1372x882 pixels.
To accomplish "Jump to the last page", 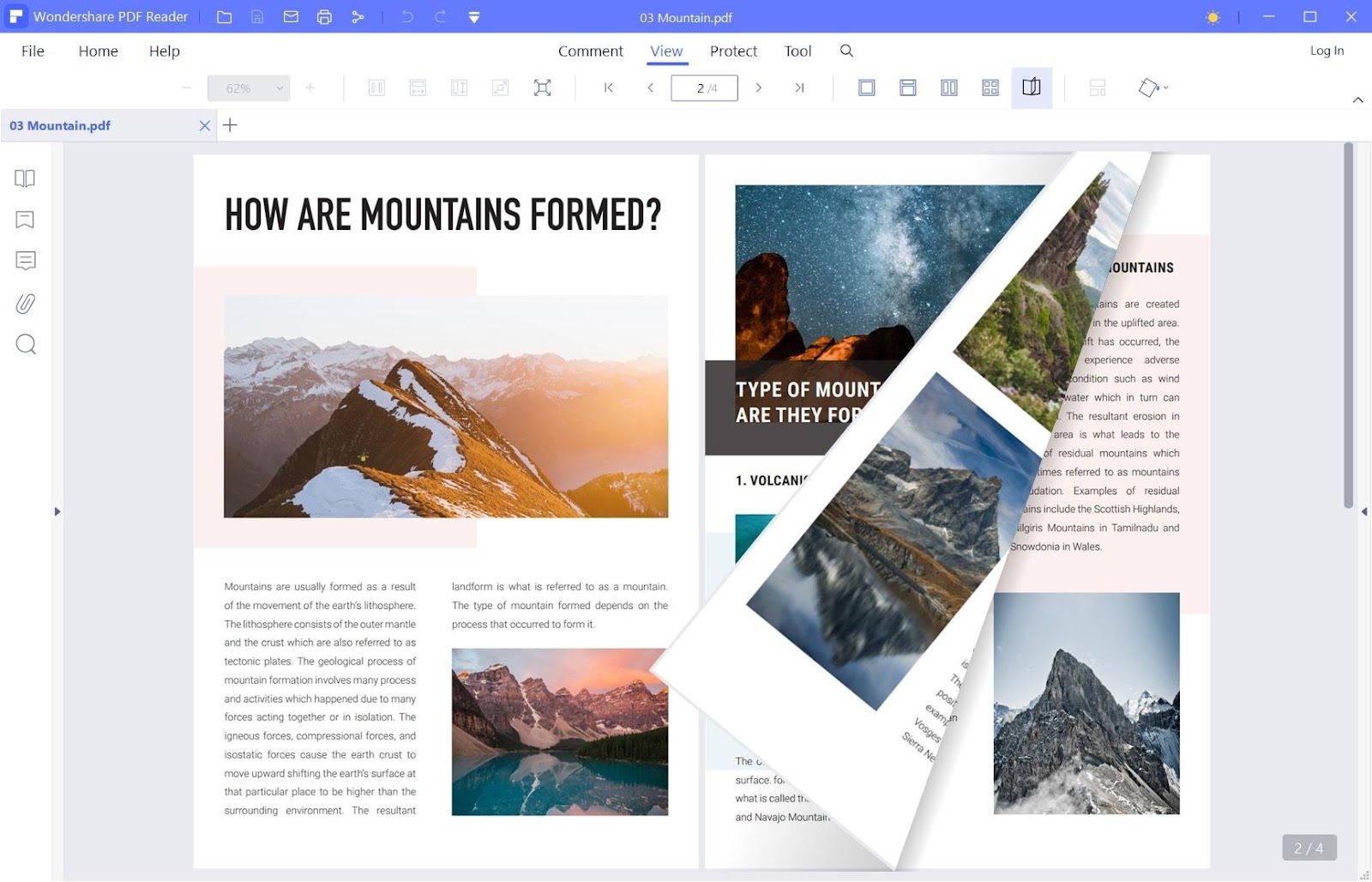I will 799,88.
